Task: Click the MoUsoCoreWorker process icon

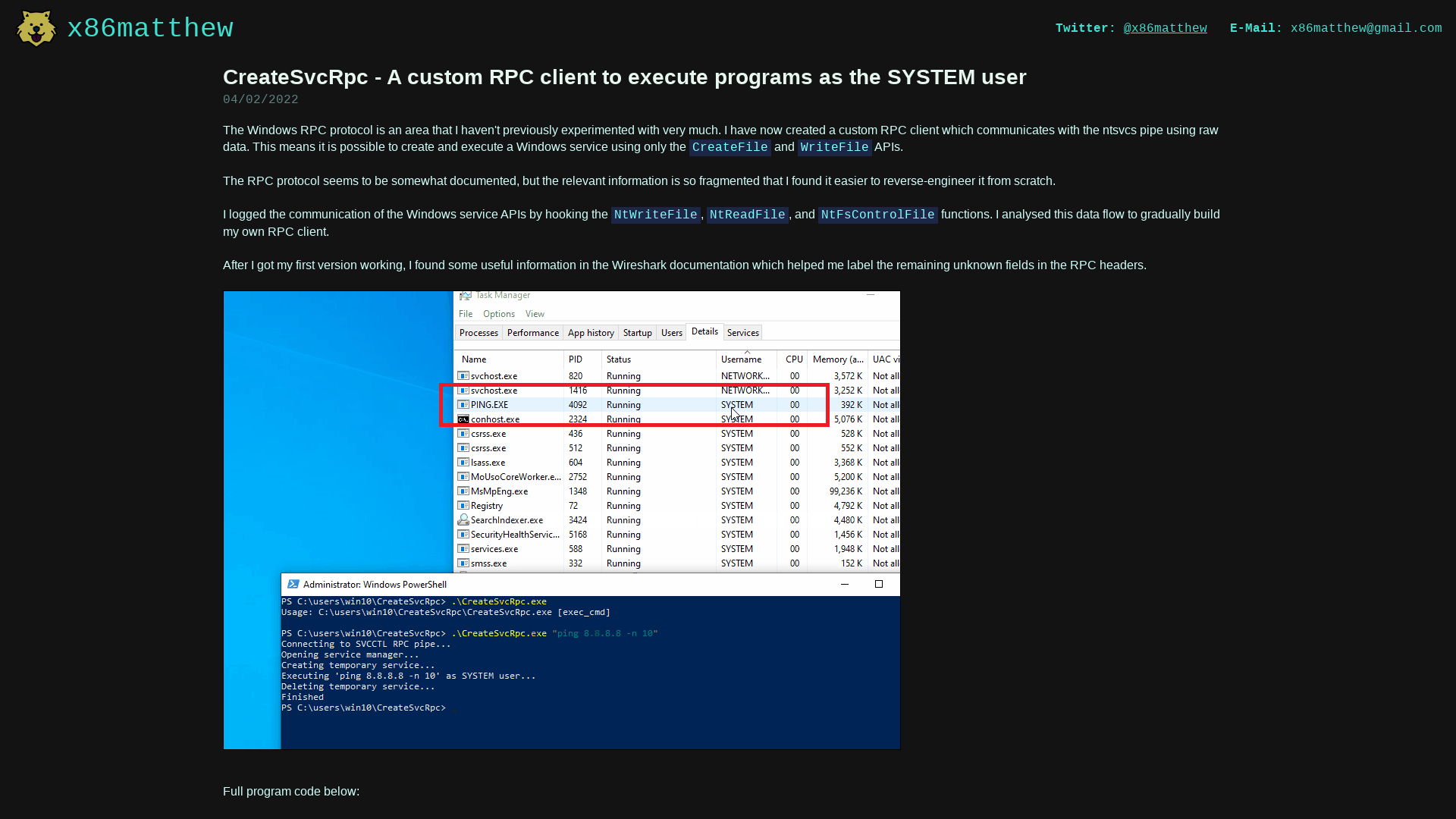Action: [x=463, y=477]
